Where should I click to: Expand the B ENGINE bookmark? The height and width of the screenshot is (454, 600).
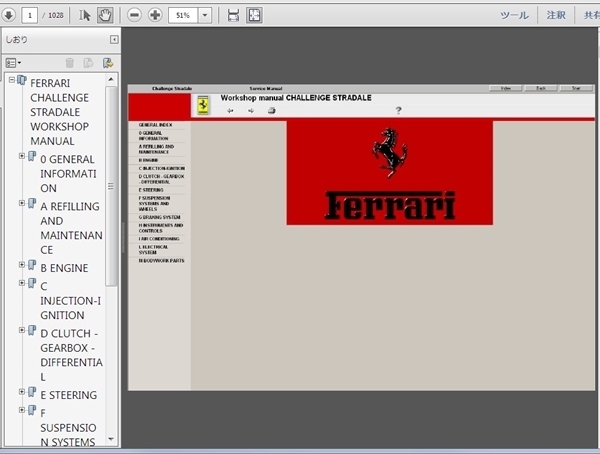pyautogui.click(x=22, y=265)
